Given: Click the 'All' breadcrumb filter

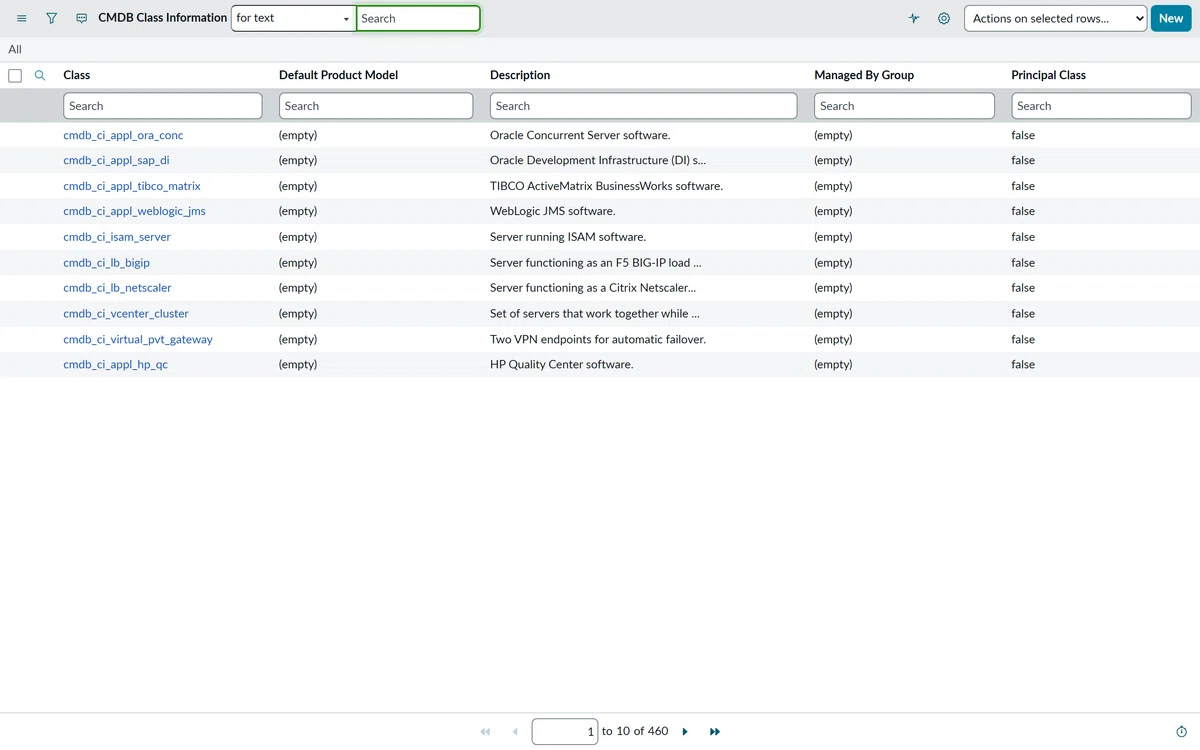Looking at the screenshot, I should pyautogui.click(x=15, y=49).
